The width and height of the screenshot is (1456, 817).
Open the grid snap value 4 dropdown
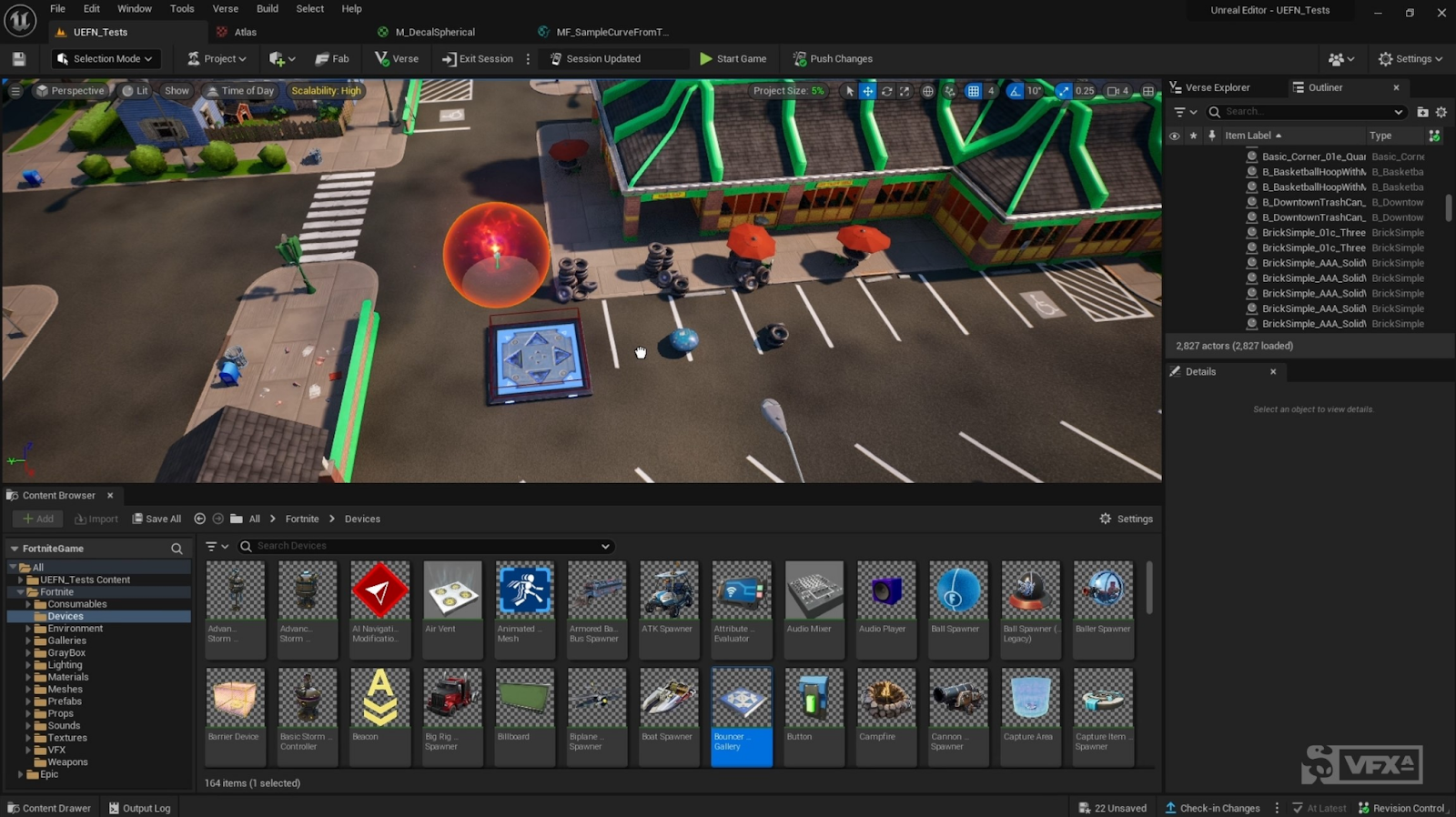click(991, 91)
